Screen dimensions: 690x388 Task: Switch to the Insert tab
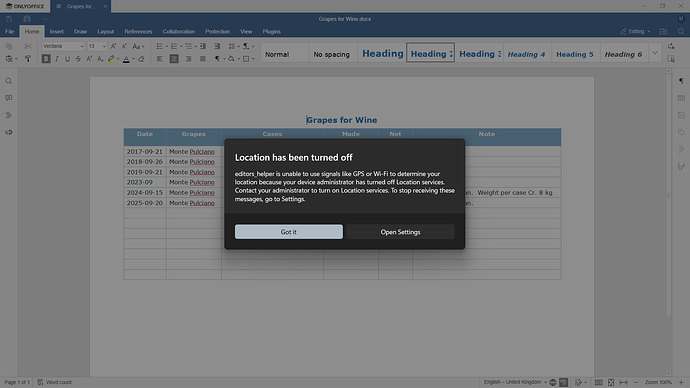click(56, 32)
